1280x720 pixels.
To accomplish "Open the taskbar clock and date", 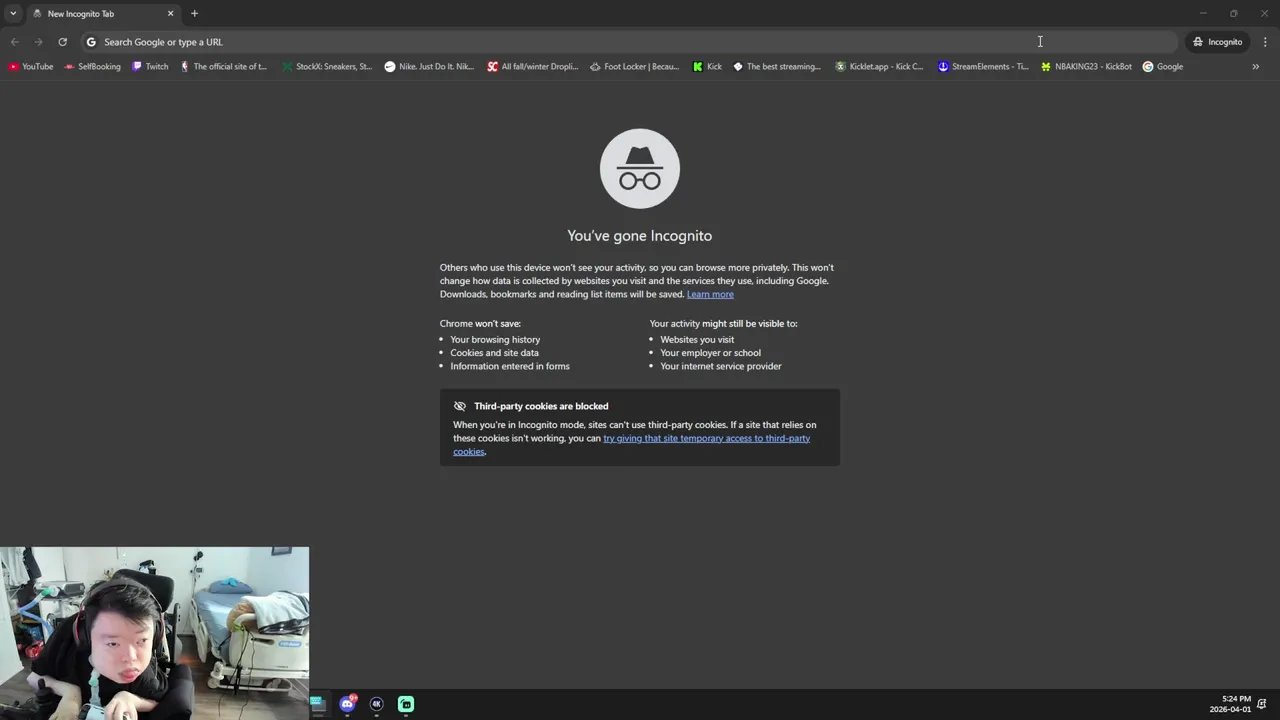I will pos(1231,704).
